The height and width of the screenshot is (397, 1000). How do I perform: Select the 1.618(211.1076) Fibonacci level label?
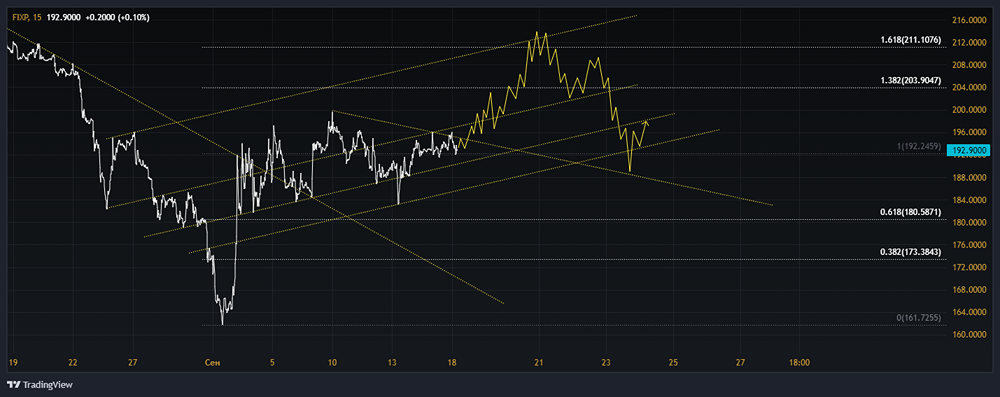click(x=910, y=40)
